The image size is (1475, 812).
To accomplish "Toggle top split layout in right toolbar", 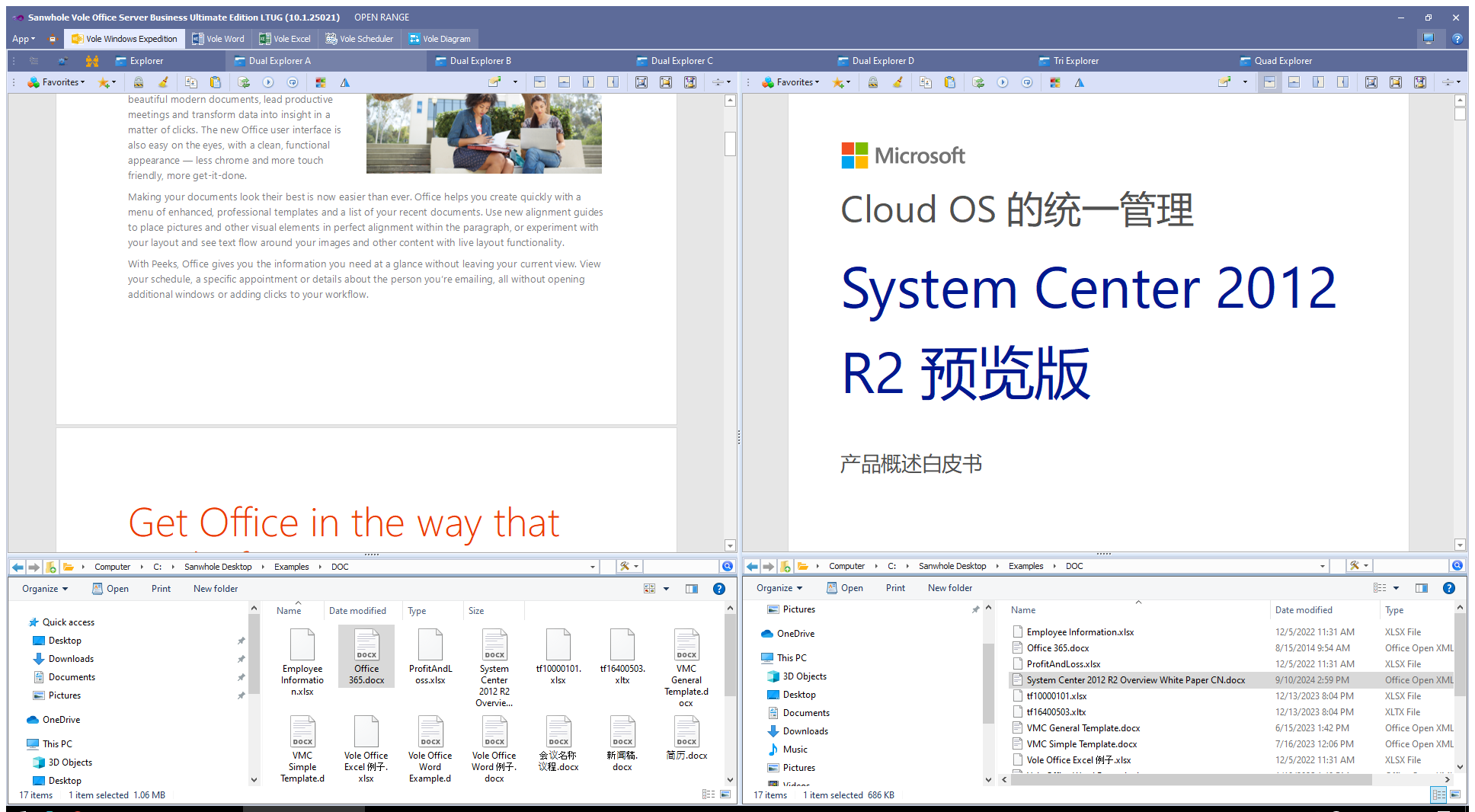I will click(1269, 82).
